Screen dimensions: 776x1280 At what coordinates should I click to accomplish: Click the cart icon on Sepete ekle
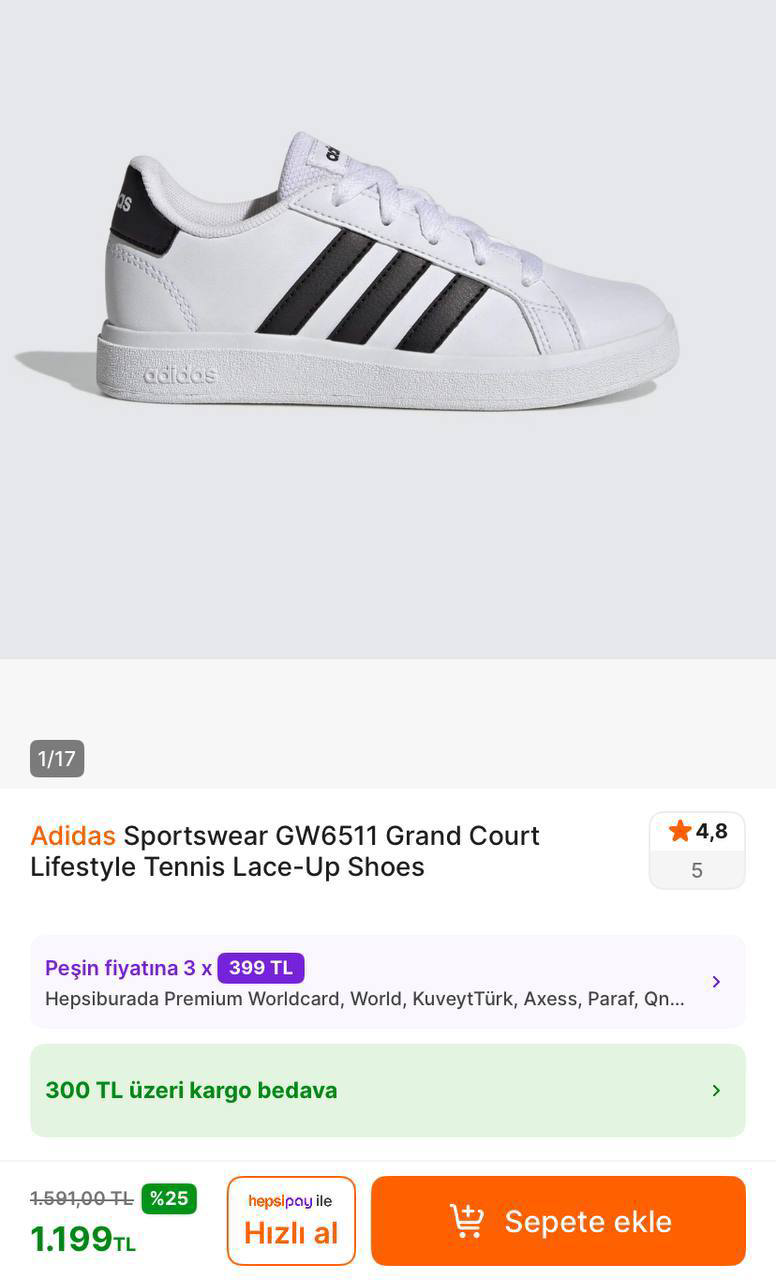pyautogui.click(x=466, y=1221)
